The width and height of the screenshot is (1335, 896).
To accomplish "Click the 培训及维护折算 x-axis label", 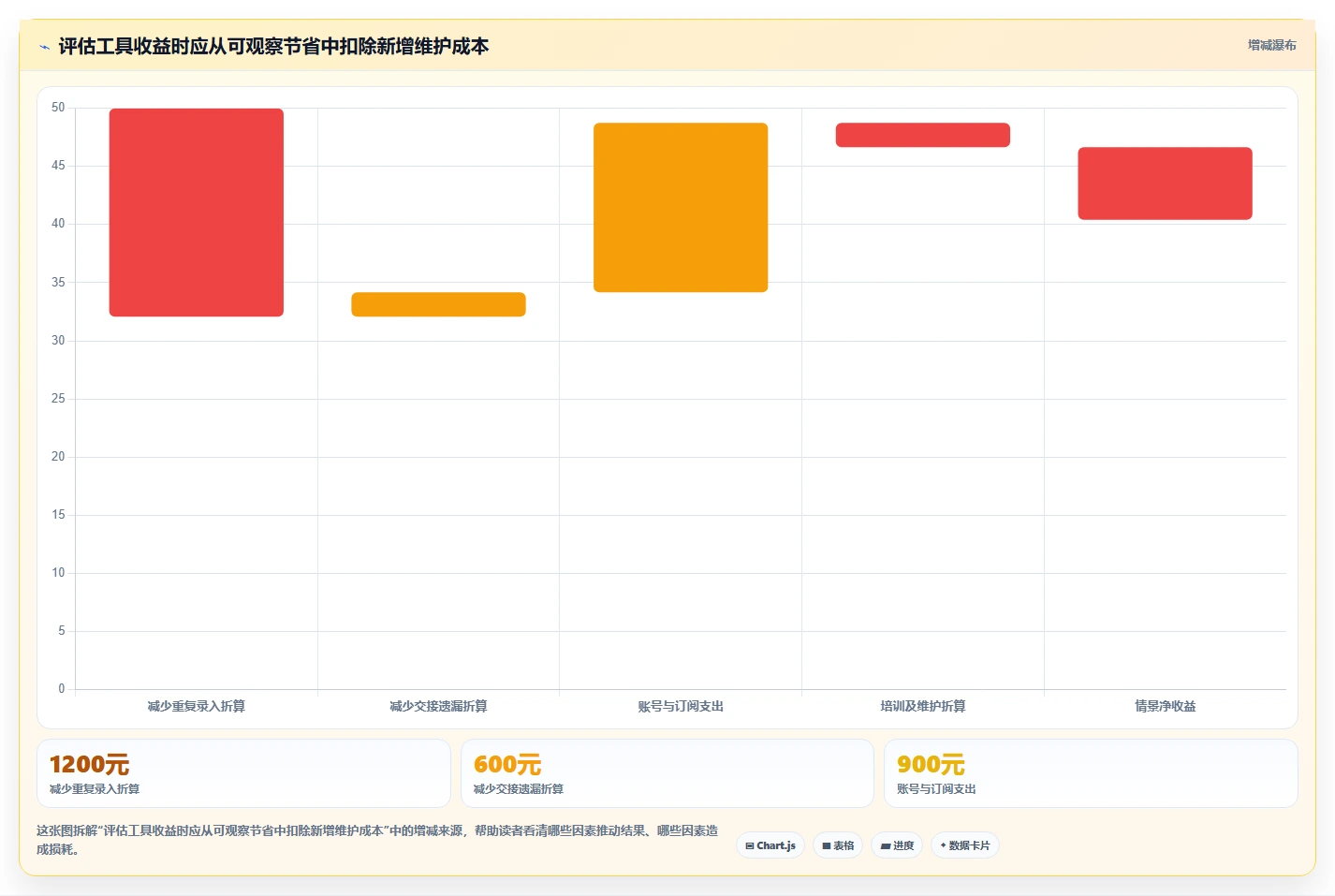I will click(x=923, y=706).
